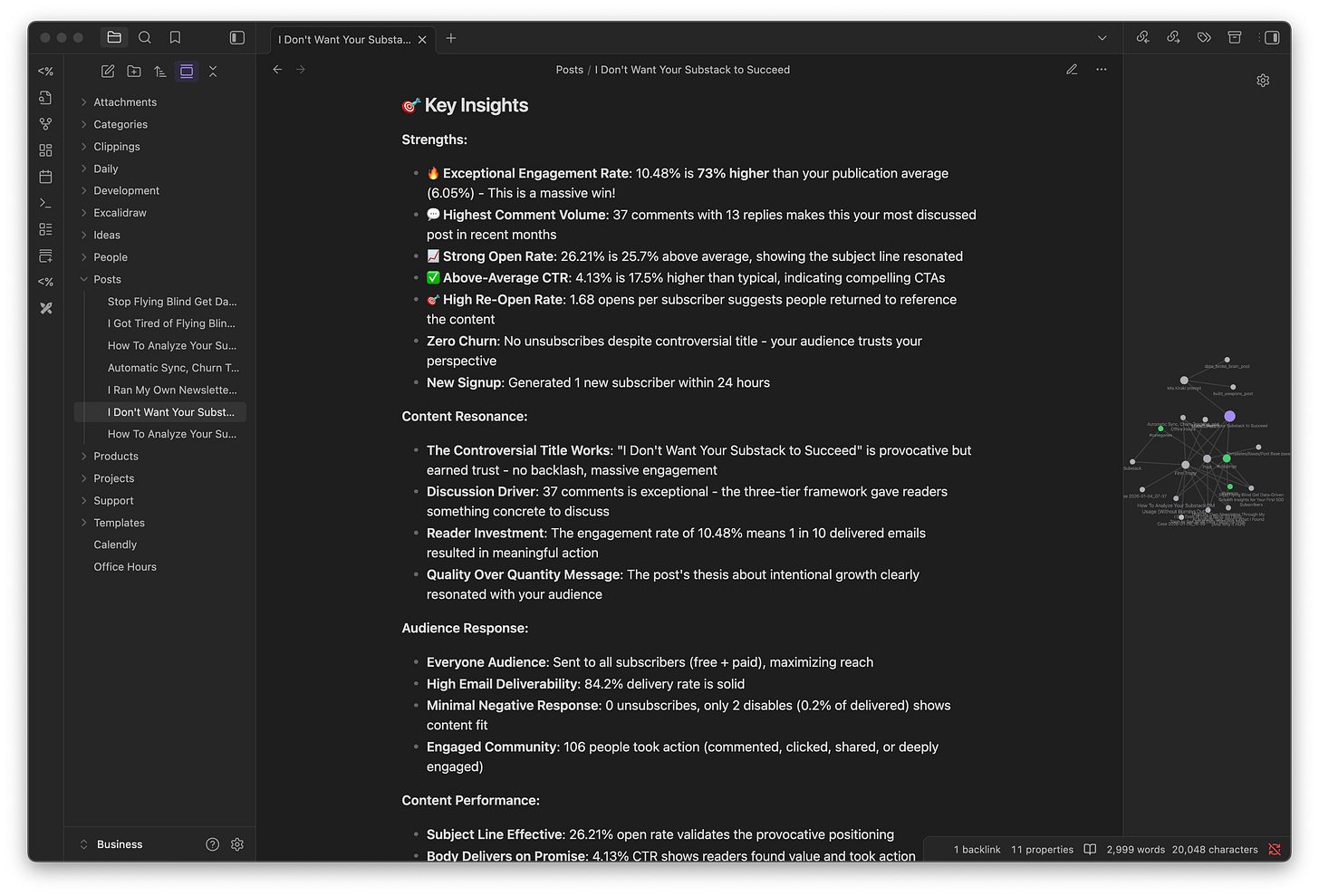Open the outgoing links pane icon
1319x896 pixels.
[x=1173, y=37]
